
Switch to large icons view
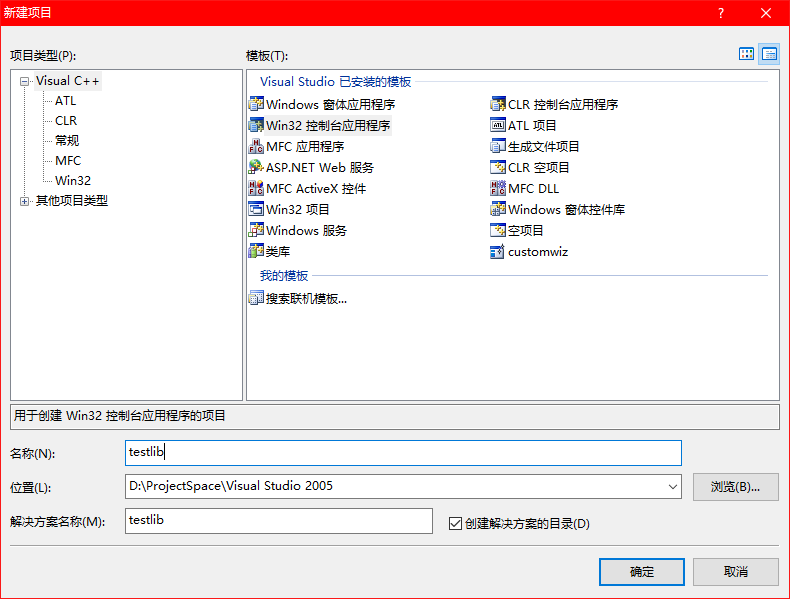[746, 54]
